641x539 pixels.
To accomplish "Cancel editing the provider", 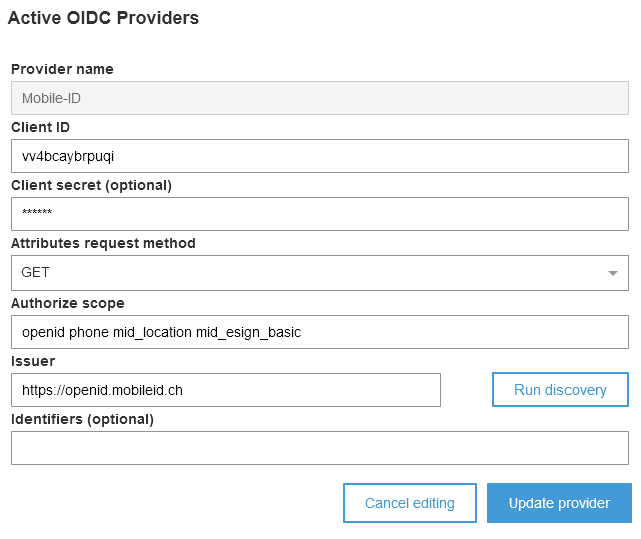I will point(409,503).
